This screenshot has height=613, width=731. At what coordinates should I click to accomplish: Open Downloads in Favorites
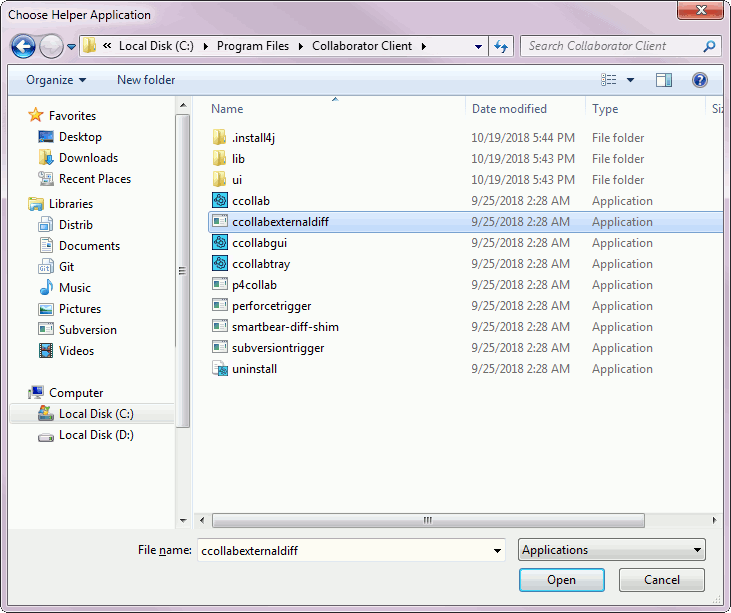tap(89, 158)
